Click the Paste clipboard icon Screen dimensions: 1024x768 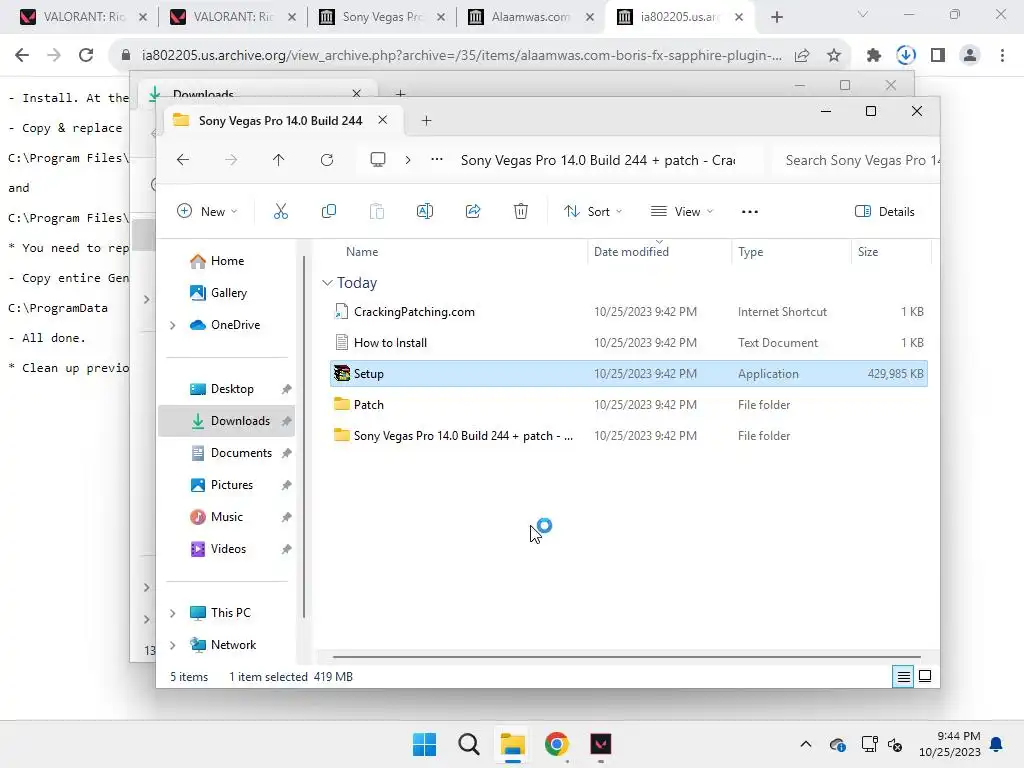click(x=377, y=212)
